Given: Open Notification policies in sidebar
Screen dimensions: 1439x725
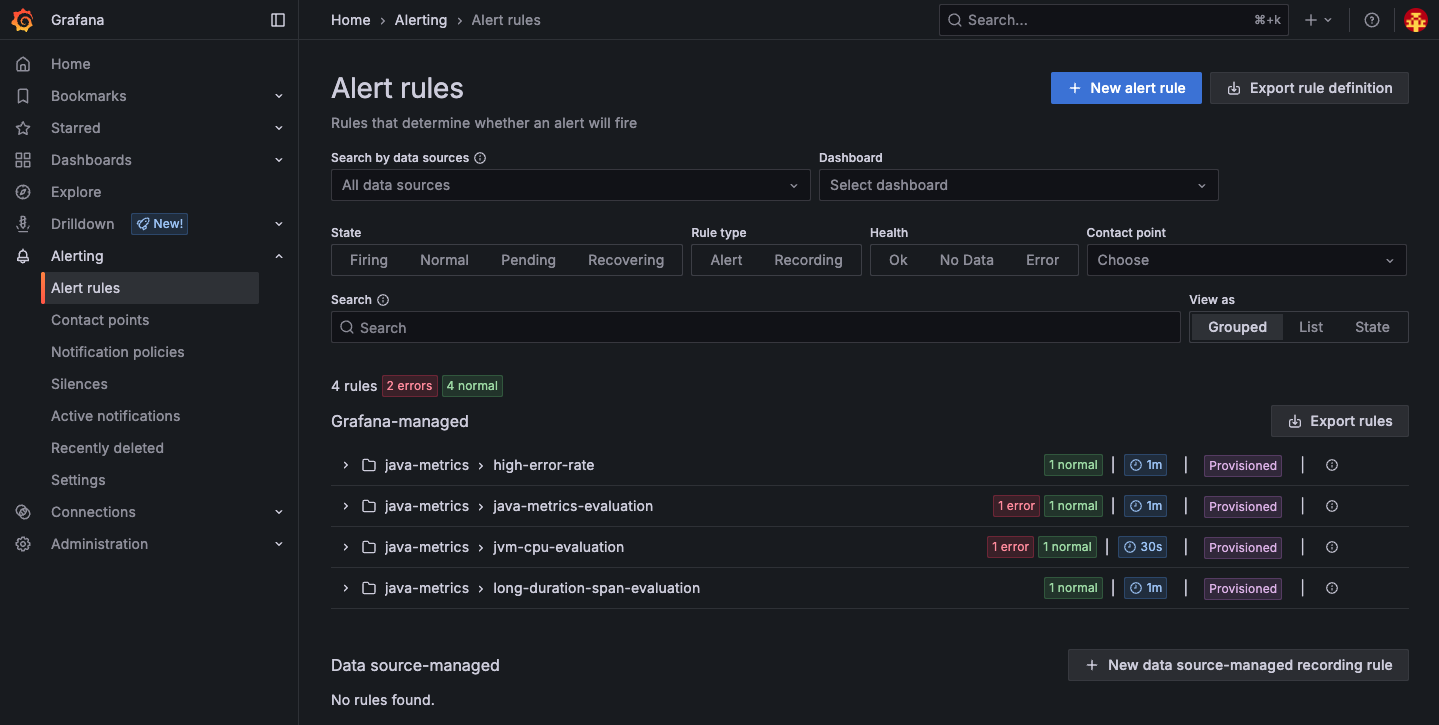Looking at the screenshot, I should tap(118, 352).
